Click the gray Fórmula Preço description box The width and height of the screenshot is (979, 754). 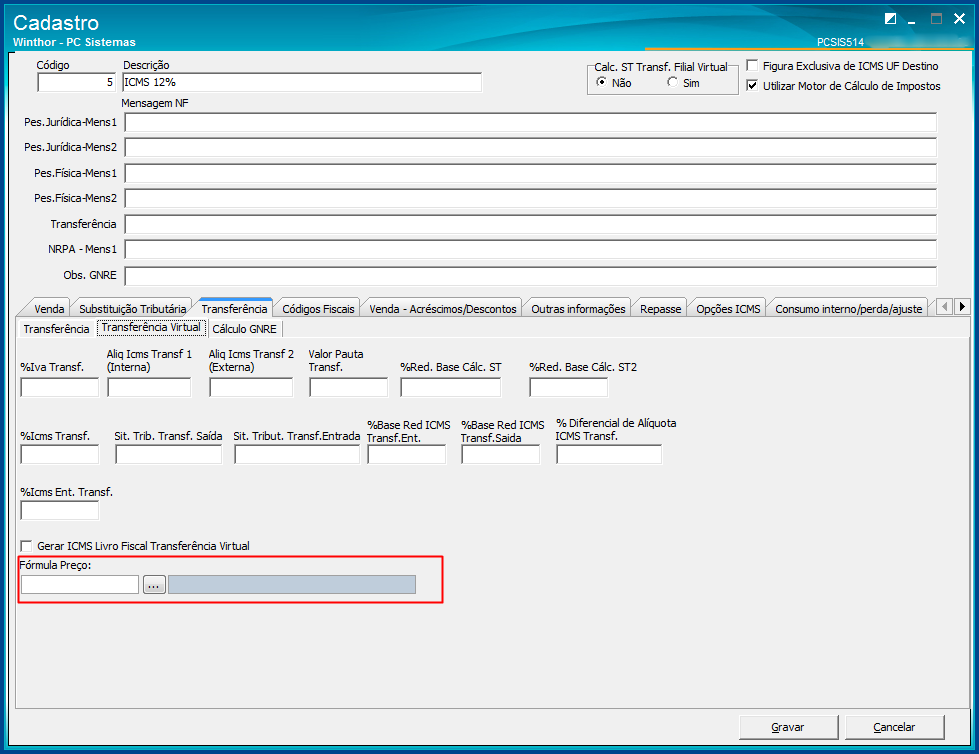[292, 585]
